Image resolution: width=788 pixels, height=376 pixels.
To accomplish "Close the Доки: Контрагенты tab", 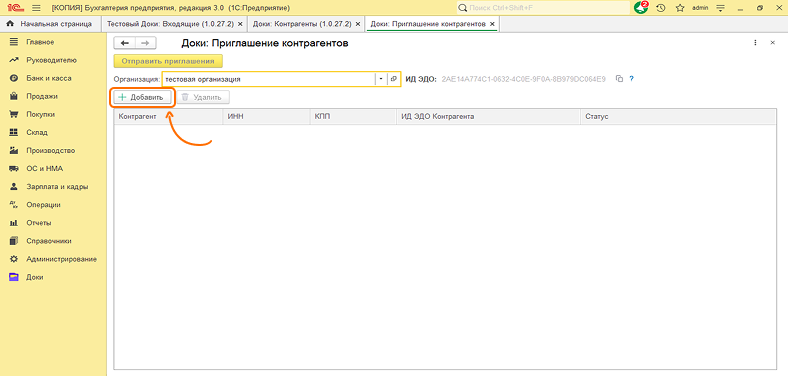I will tap(358, 24).
